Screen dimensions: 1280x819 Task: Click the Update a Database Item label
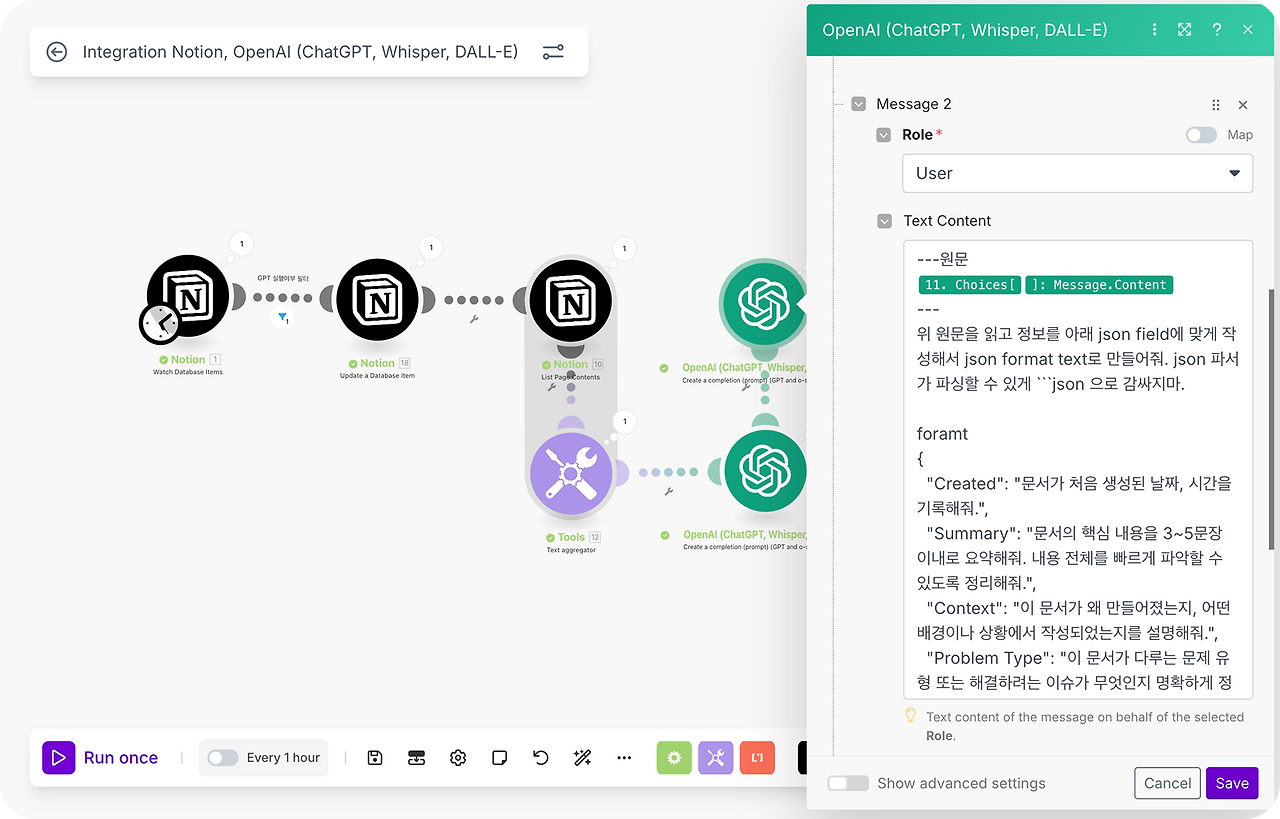[x=377, y=376]
